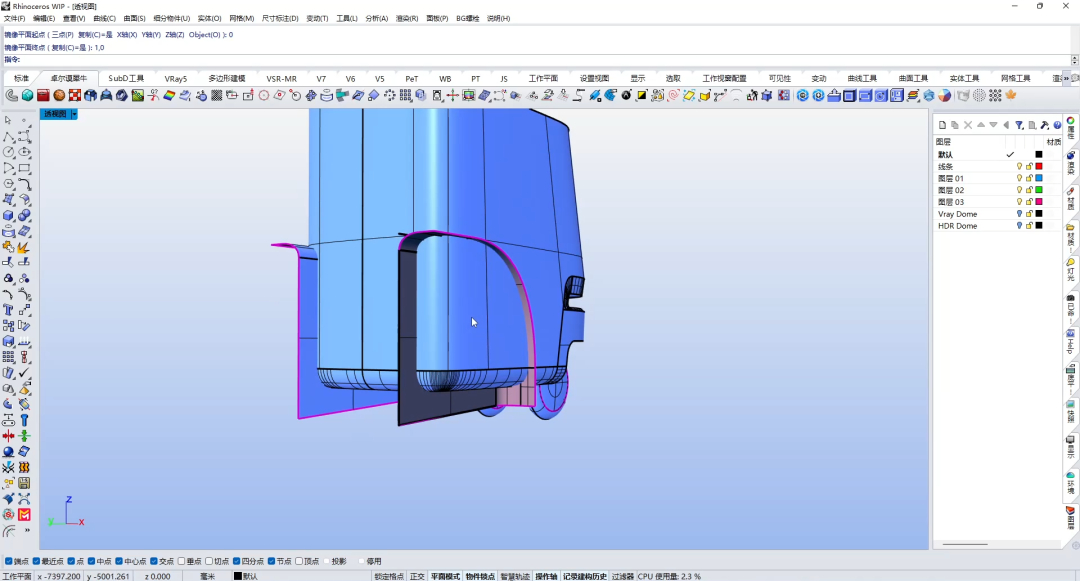The image size is (1080, 581).
Task: Click the red box icon in top toolbar
Action: [43, 96]
